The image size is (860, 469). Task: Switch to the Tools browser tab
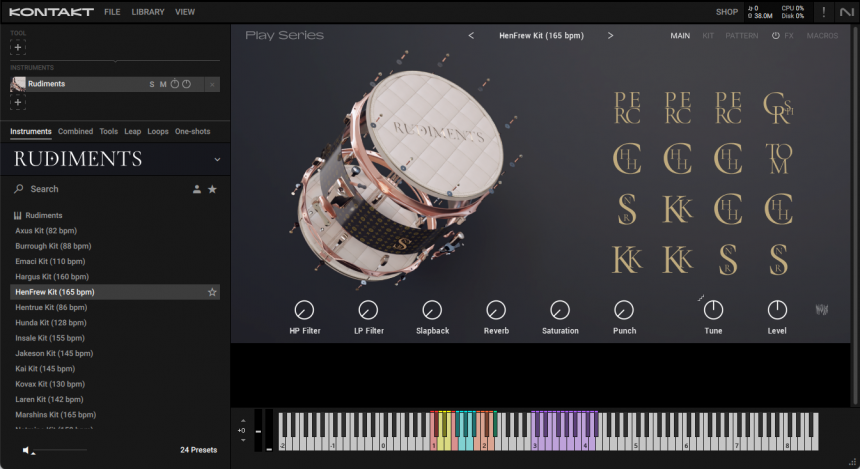(x=109, y=131)
